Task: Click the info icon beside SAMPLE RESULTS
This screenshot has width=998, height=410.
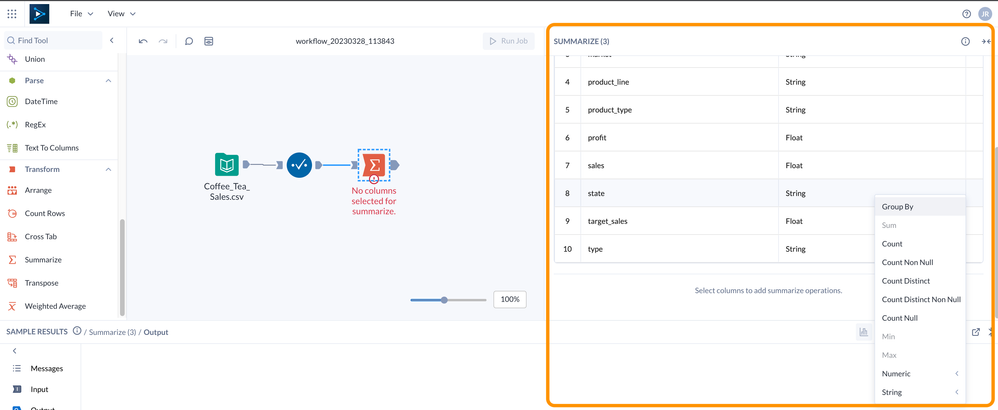Action: (x=77, y=331)
